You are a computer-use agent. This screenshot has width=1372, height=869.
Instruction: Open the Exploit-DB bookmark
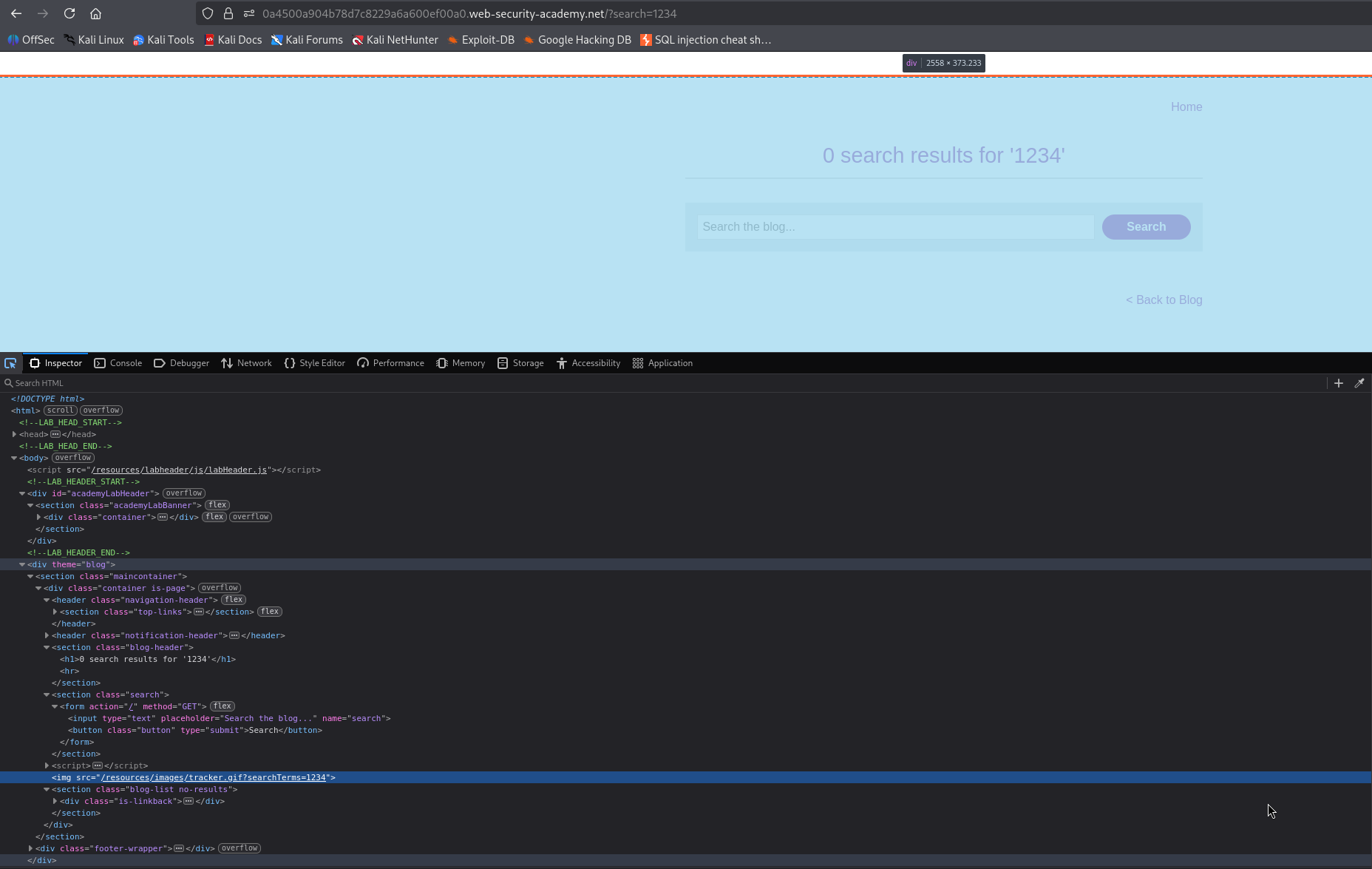481,40
